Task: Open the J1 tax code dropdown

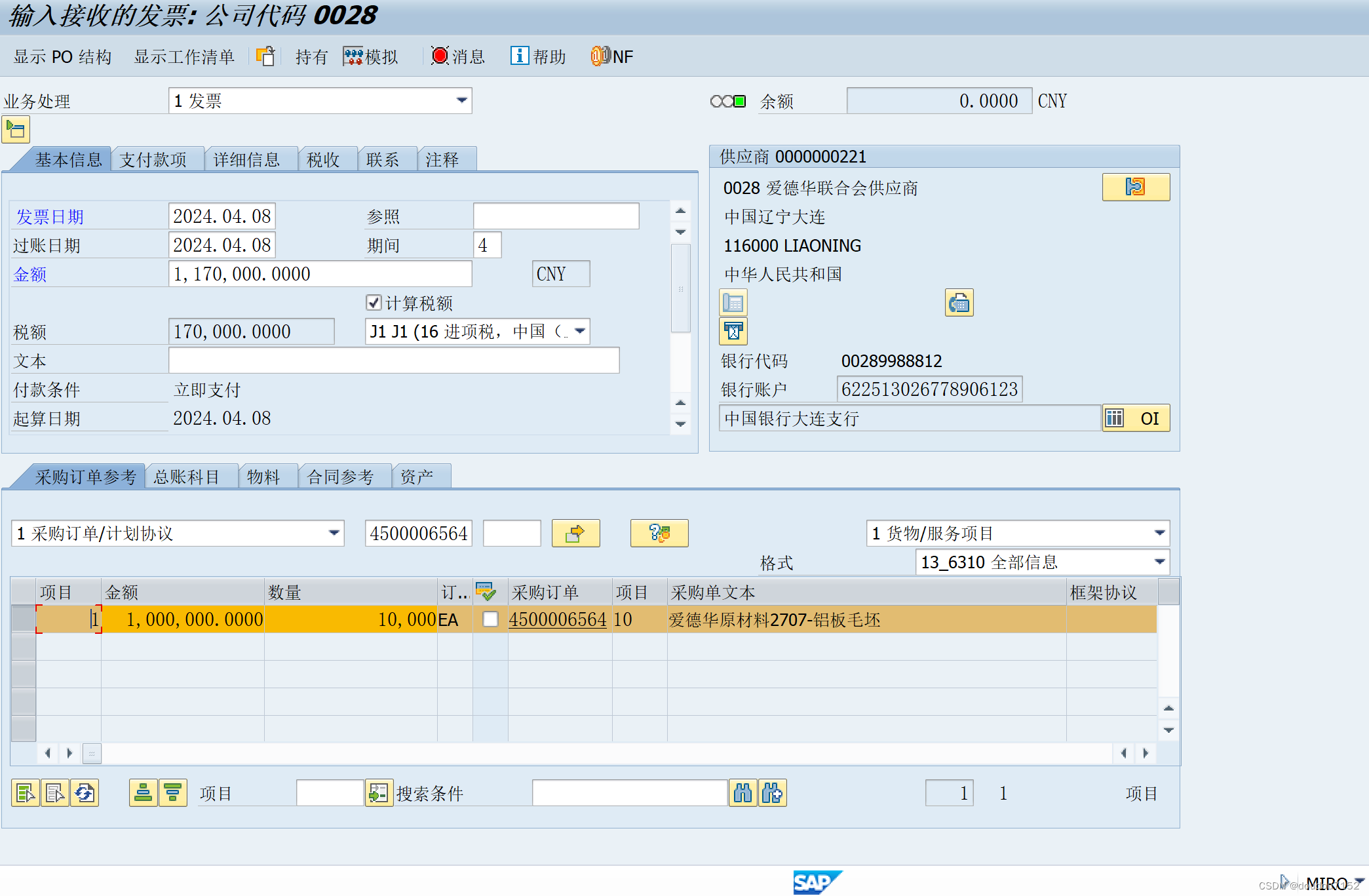Action: [580, 332]
